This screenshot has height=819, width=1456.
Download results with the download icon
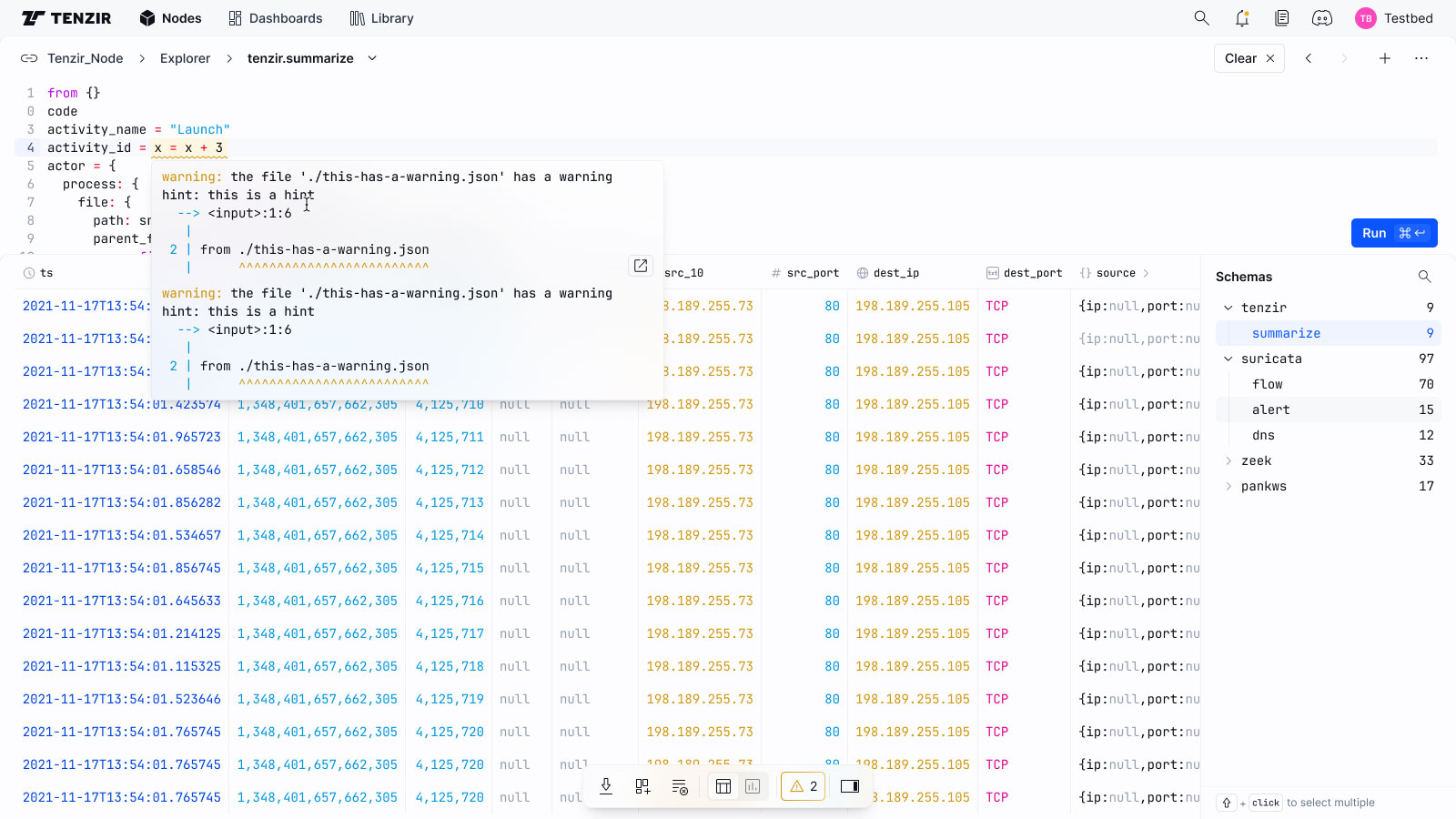coord(606,786)
